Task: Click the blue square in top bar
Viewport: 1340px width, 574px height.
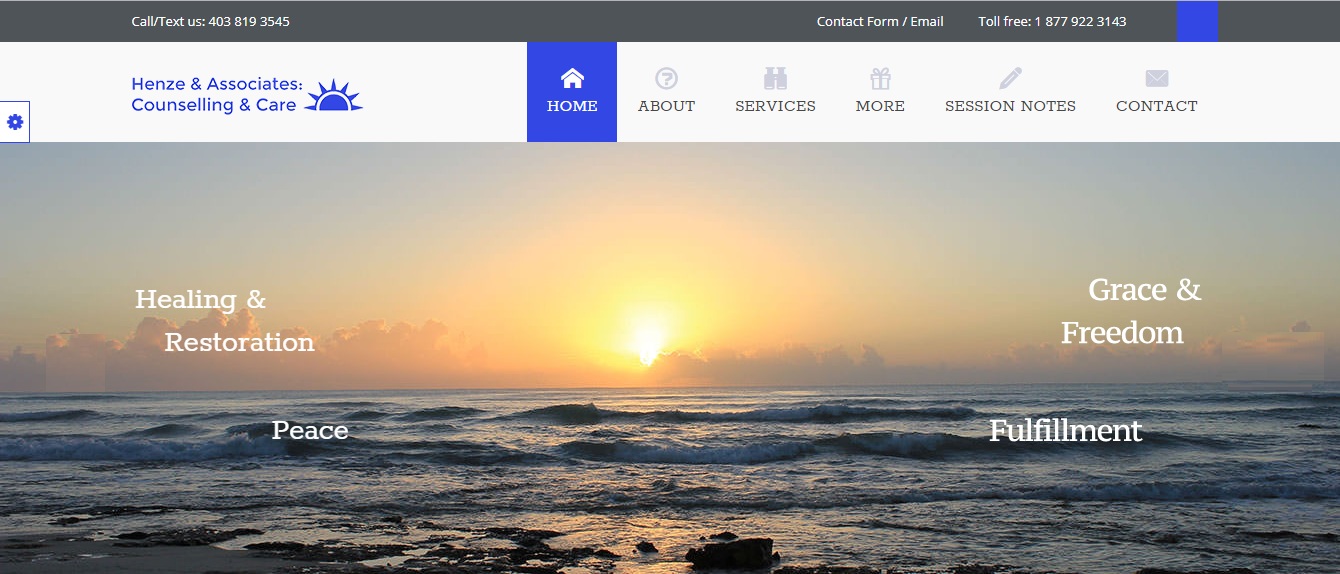Action: click(x=1197, y=21)
